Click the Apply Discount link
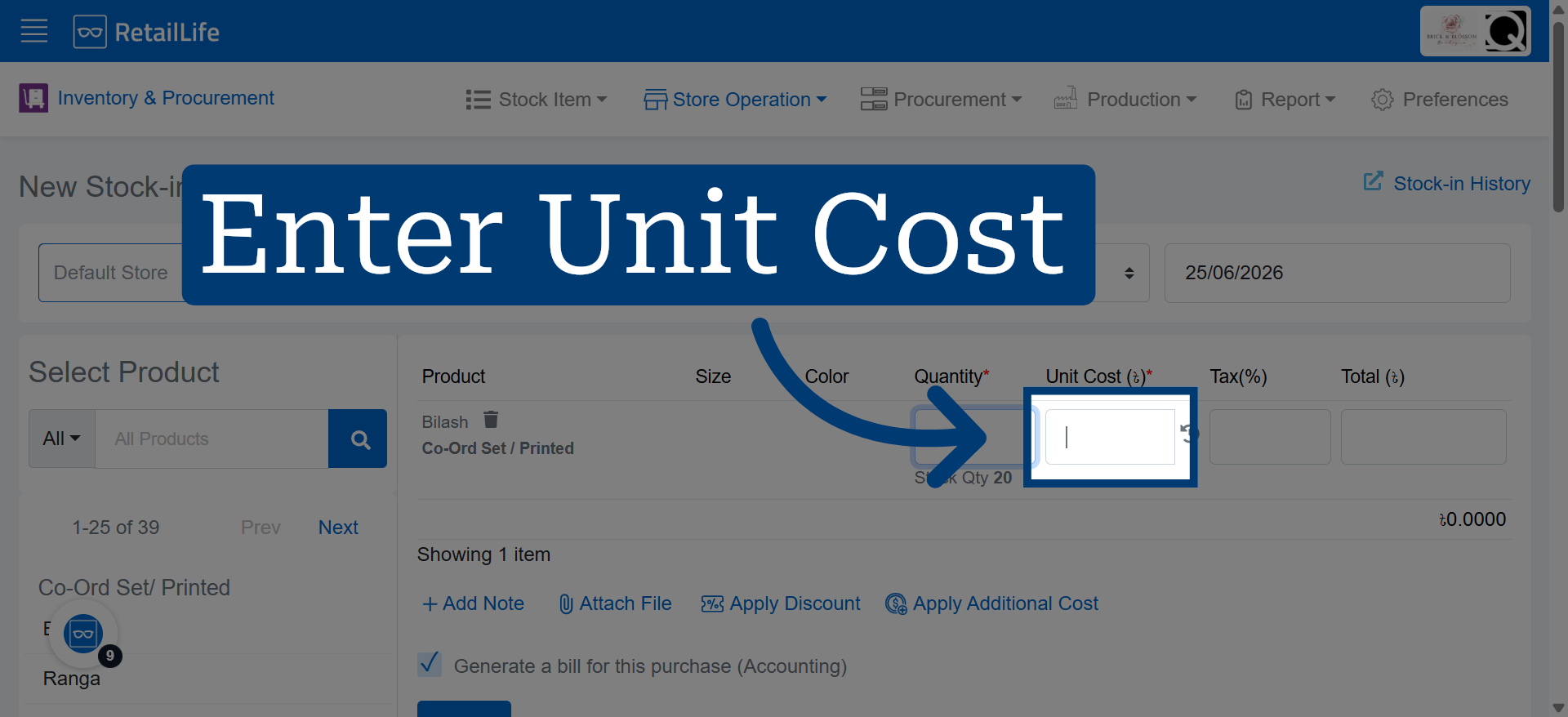 pos(781,603)
